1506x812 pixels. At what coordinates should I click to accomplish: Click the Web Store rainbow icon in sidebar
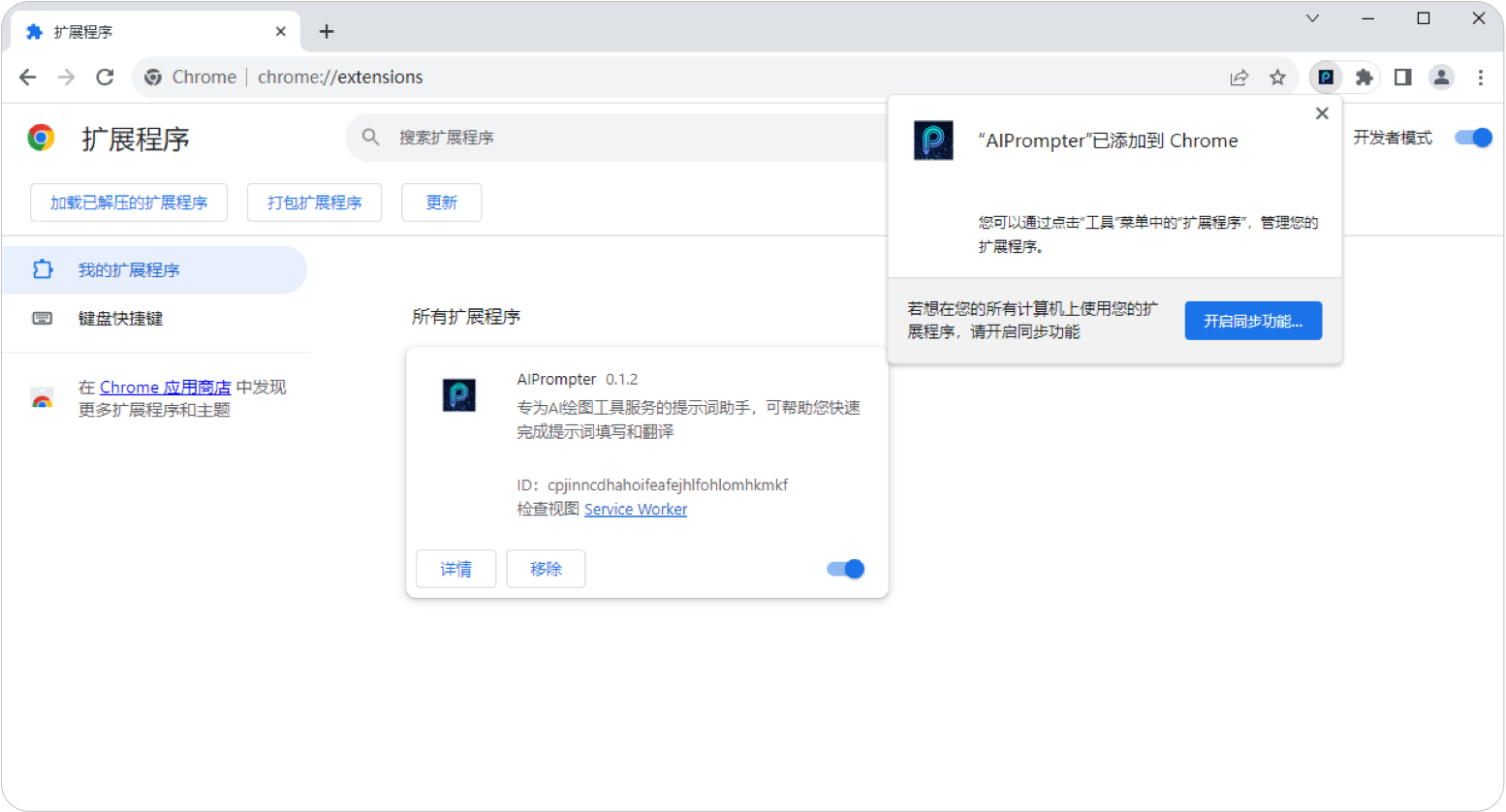42,398
